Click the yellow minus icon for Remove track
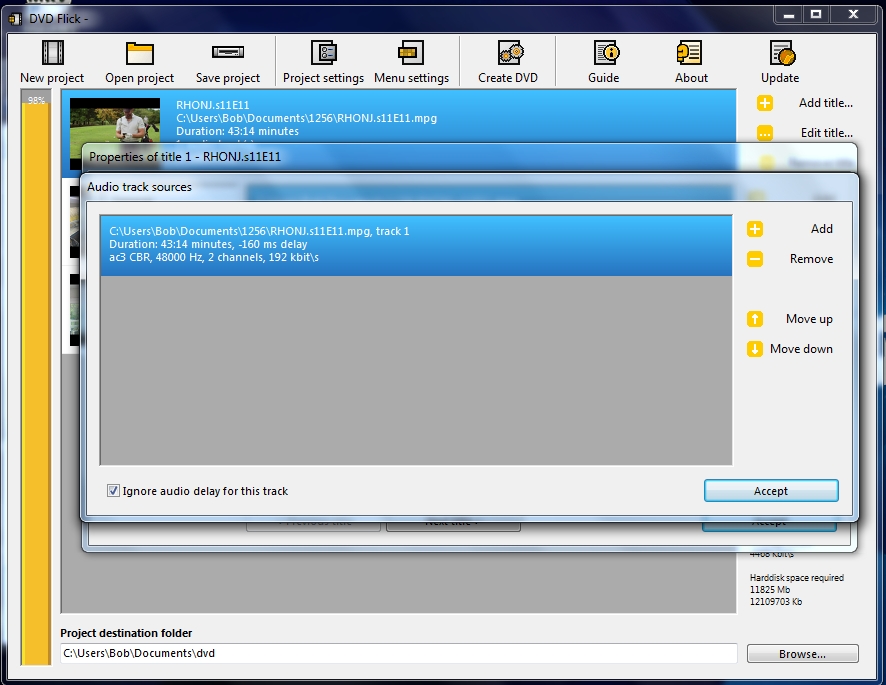The height and width of the screenshot is (685, 886). (x=755, y=259)
